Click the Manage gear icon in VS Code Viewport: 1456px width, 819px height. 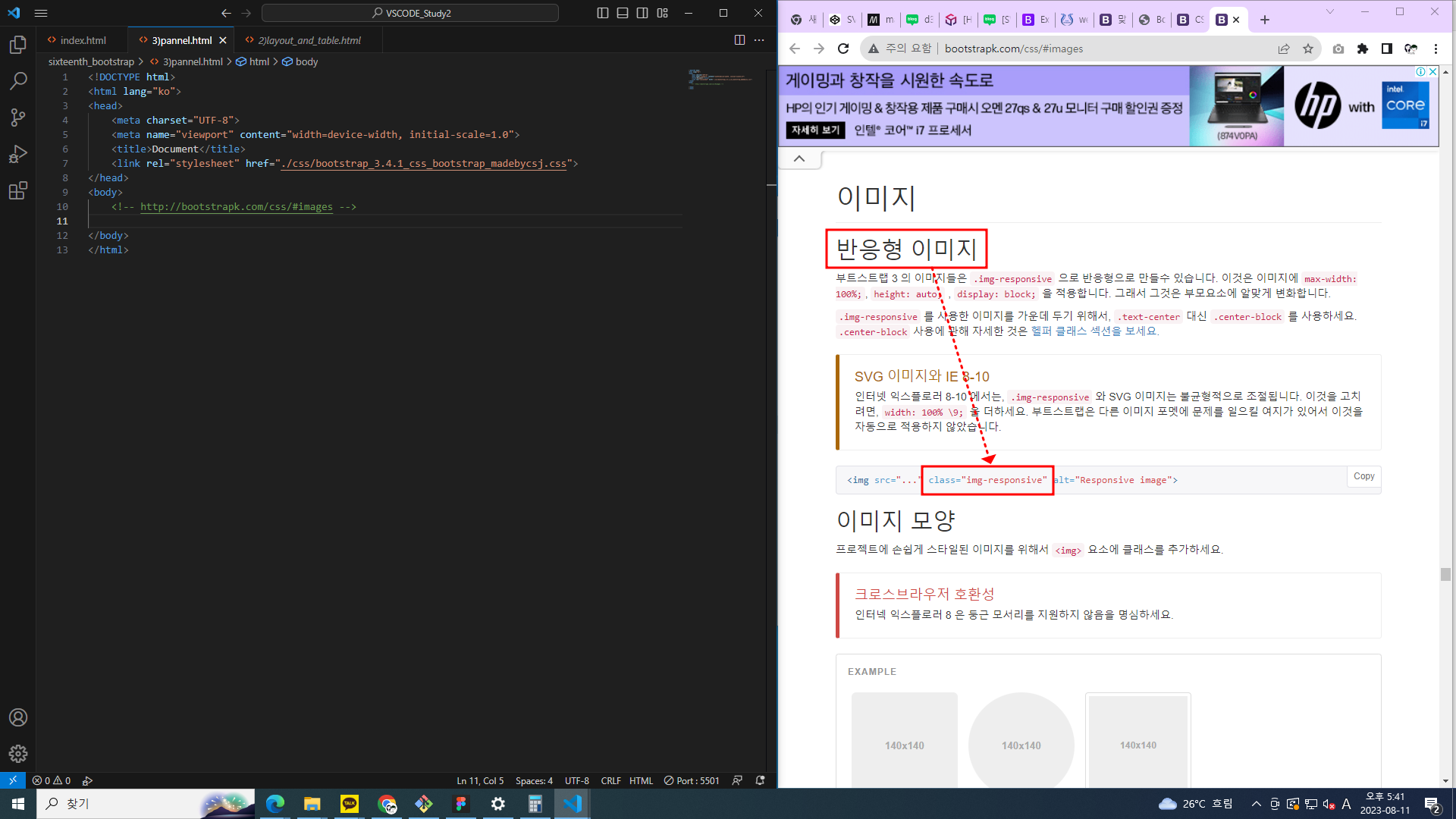[18, 753]
